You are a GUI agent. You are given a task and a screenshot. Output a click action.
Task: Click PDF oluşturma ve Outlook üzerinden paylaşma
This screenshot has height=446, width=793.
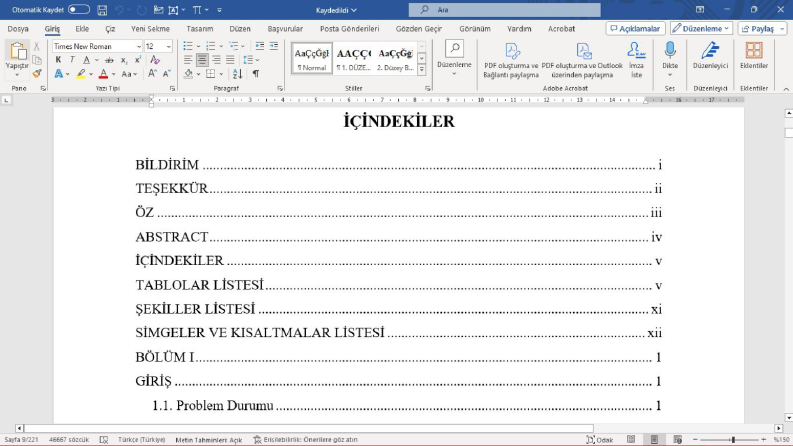tap(582, 60)
